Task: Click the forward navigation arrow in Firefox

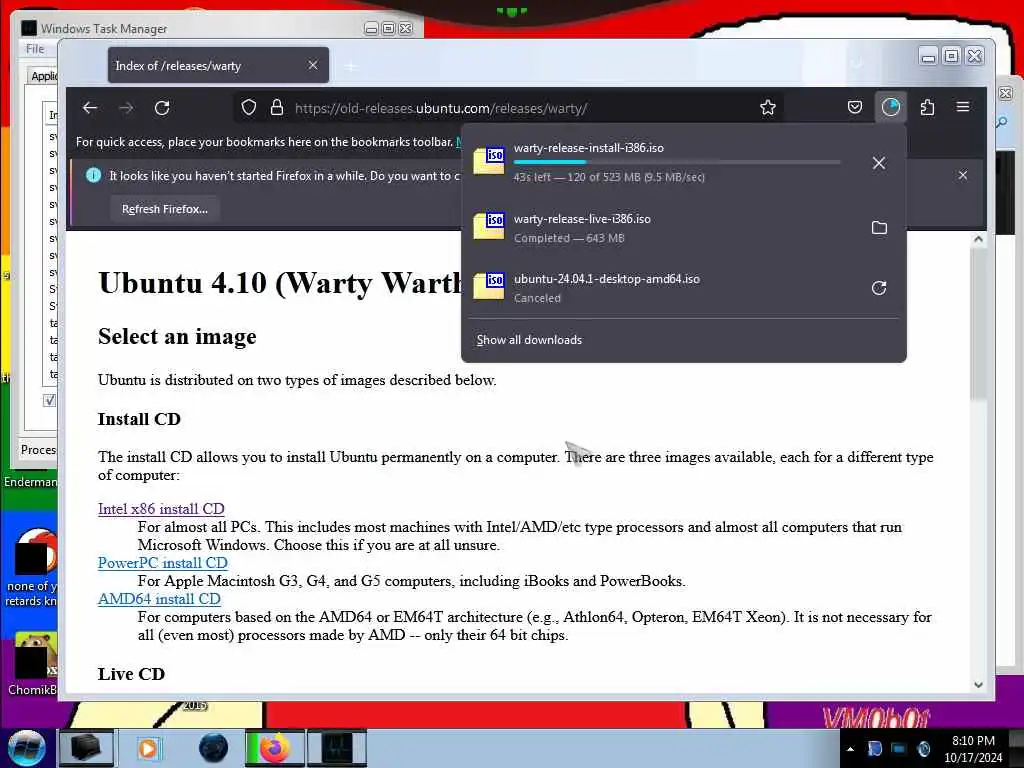Action: pyautogui.click(x=126, y=108)
